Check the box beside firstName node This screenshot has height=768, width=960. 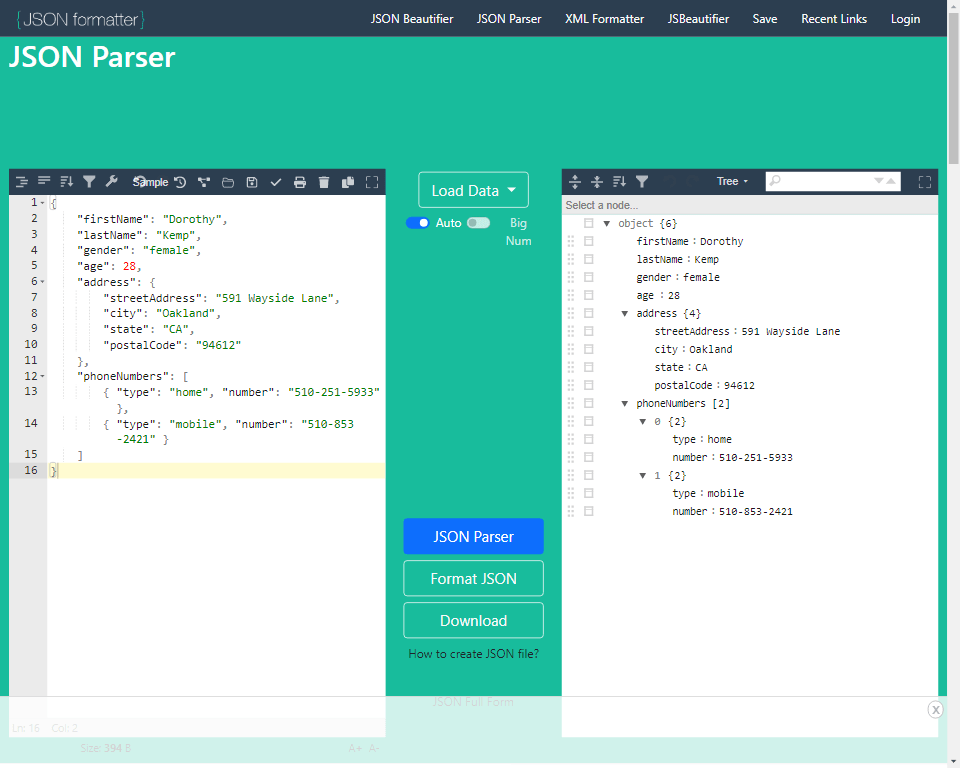[x=588, y=241]
